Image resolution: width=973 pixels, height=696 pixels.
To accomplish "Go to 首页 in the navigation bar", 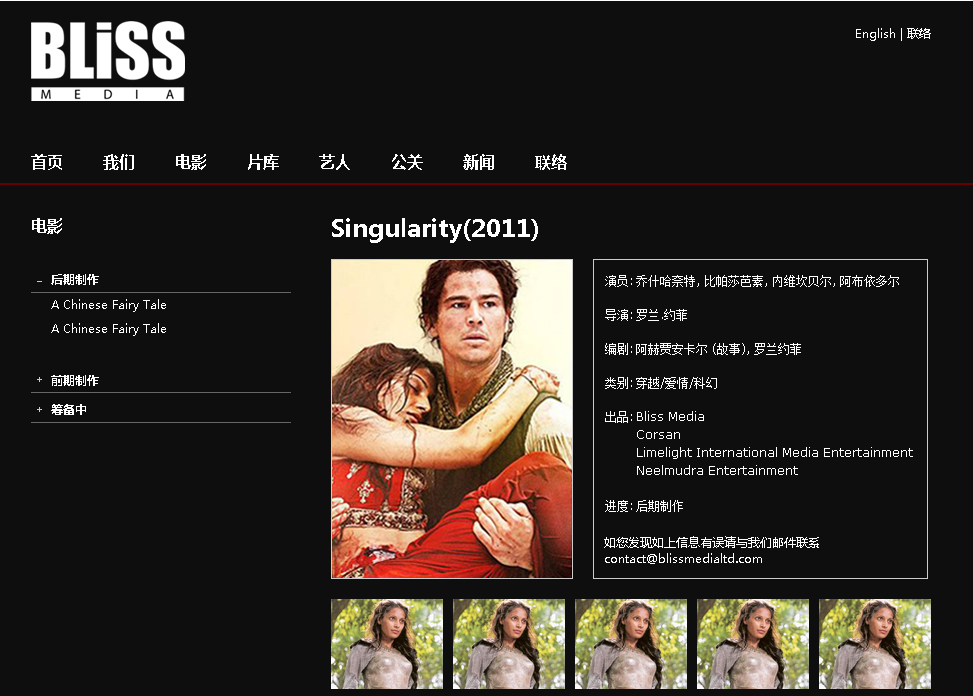I will (47, 163).
